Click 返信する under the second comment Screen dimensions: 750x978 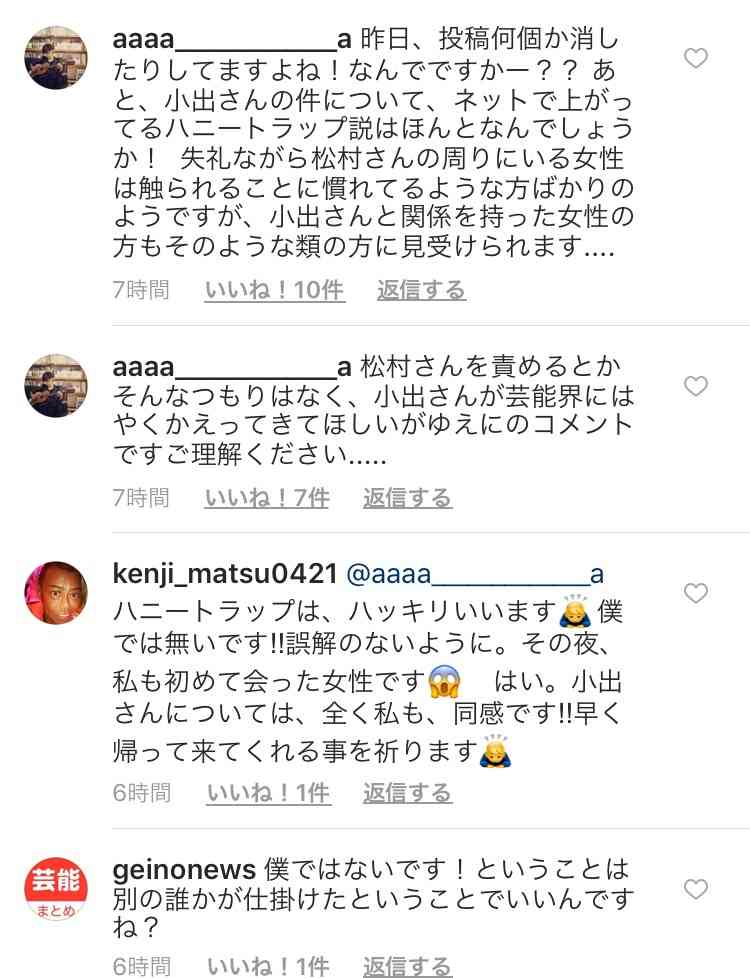click(407, 498)
